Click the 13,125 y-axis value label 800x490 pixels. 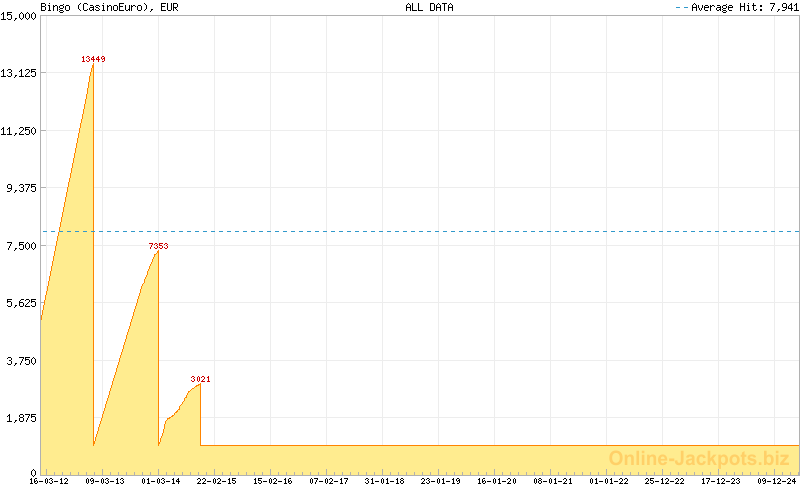tap(19, 73)
